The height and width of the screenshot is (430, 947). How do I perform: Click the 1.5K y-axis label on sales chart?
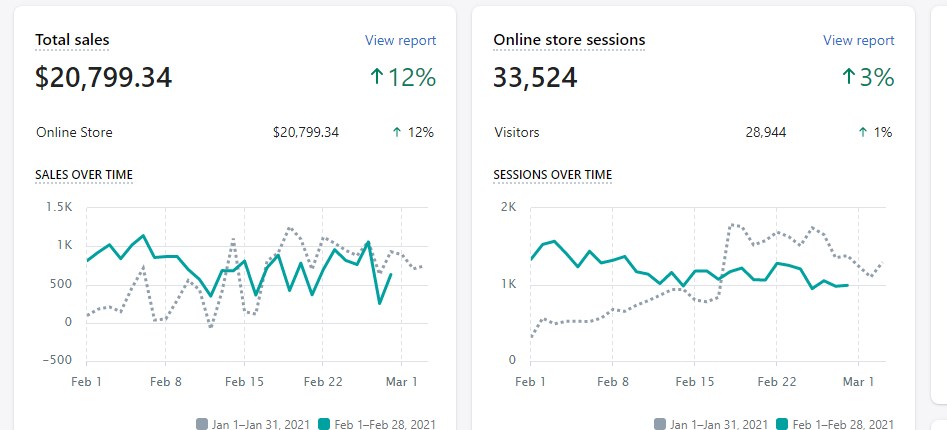tap(59, 208)
